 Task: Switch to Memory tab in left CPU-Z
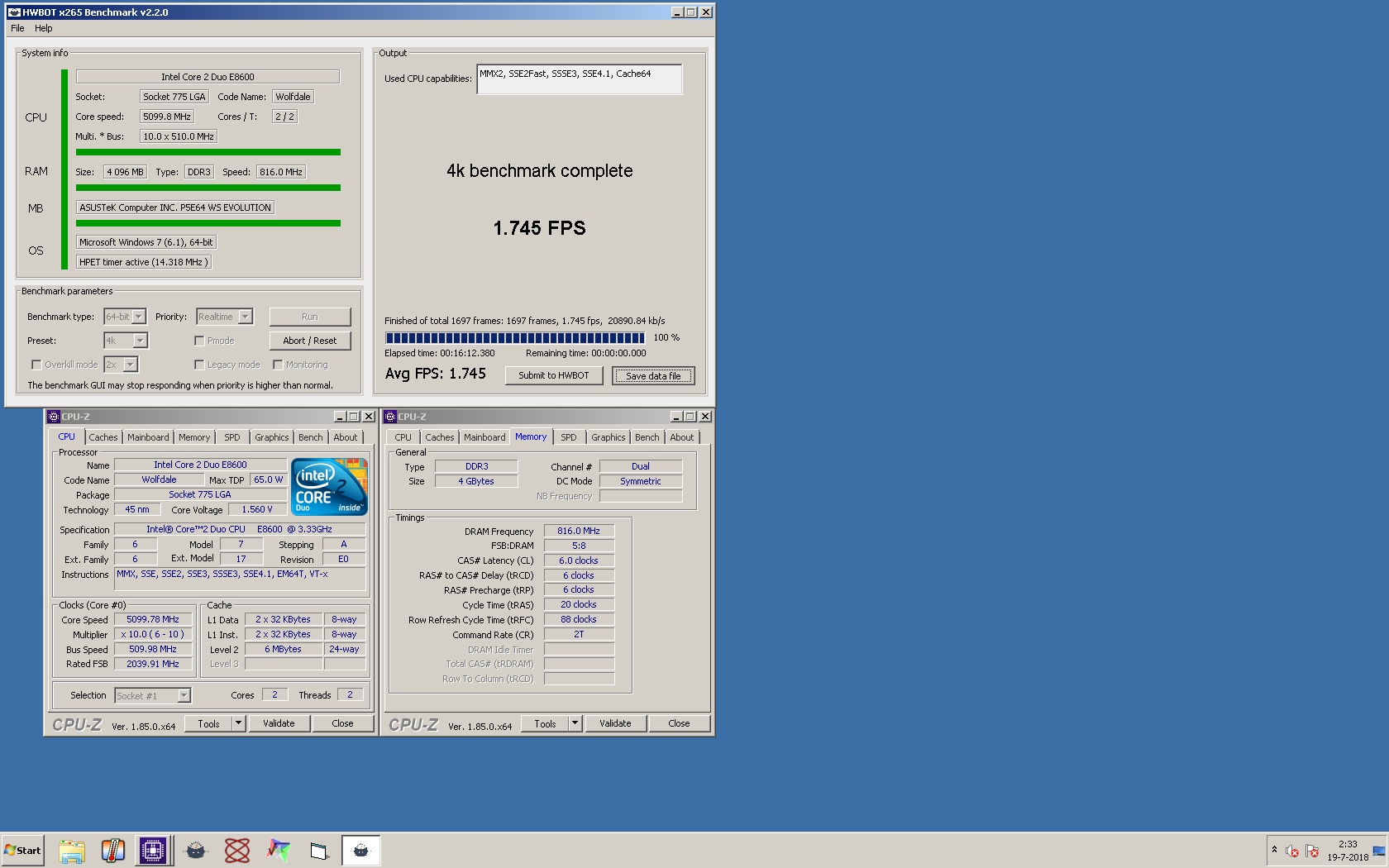coord(194,437)
